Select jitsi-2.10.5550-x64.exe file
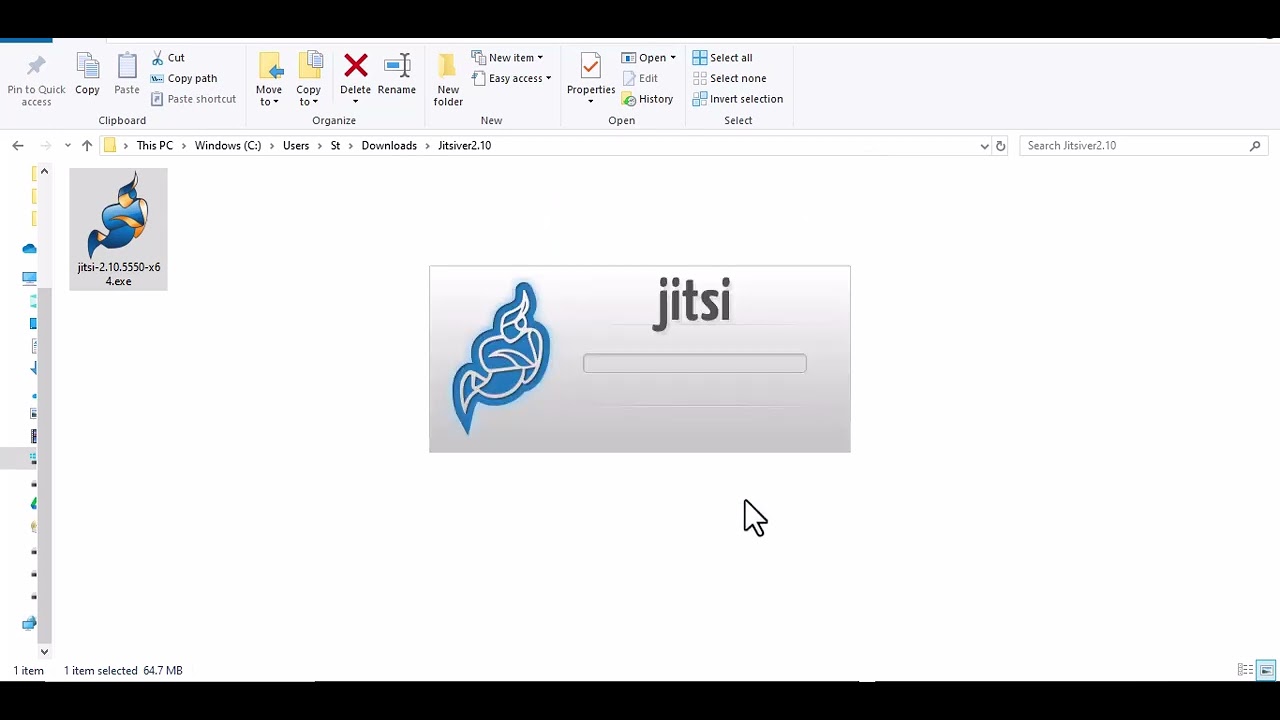 point(118,229)
